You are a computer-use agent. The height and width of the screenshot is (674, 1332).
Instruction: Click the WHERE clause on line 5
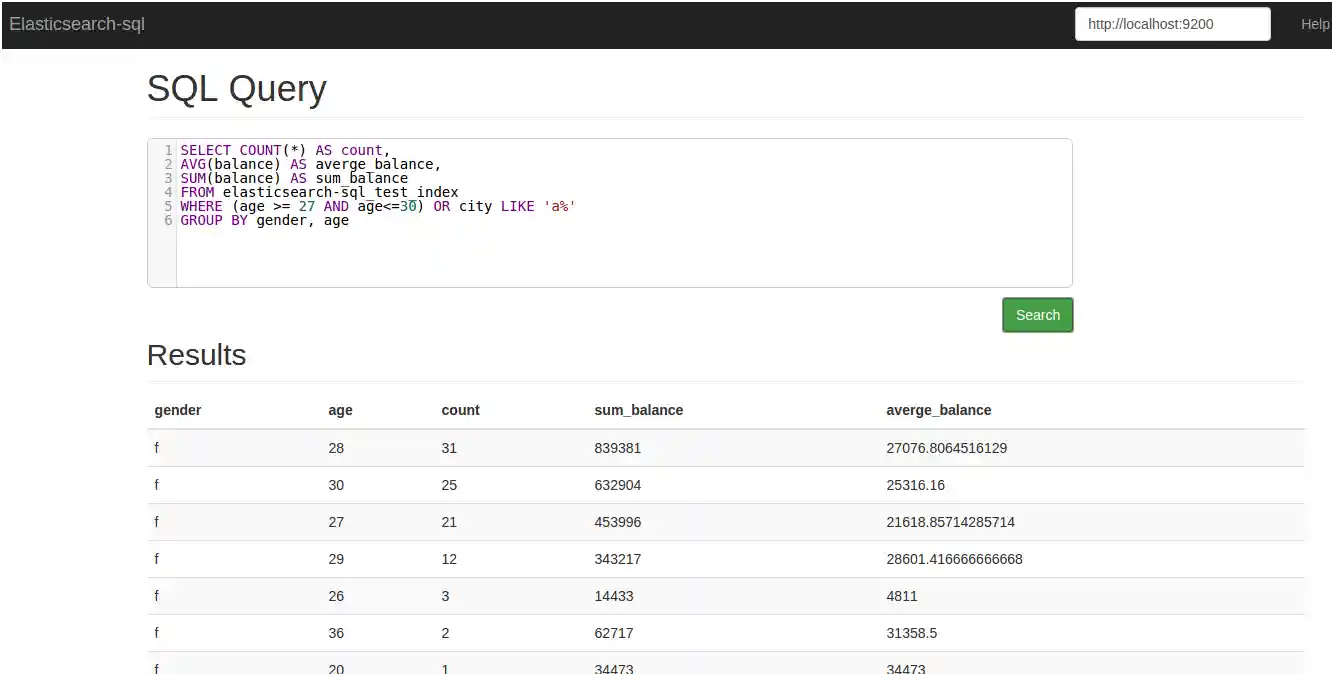tap(200, 206)
